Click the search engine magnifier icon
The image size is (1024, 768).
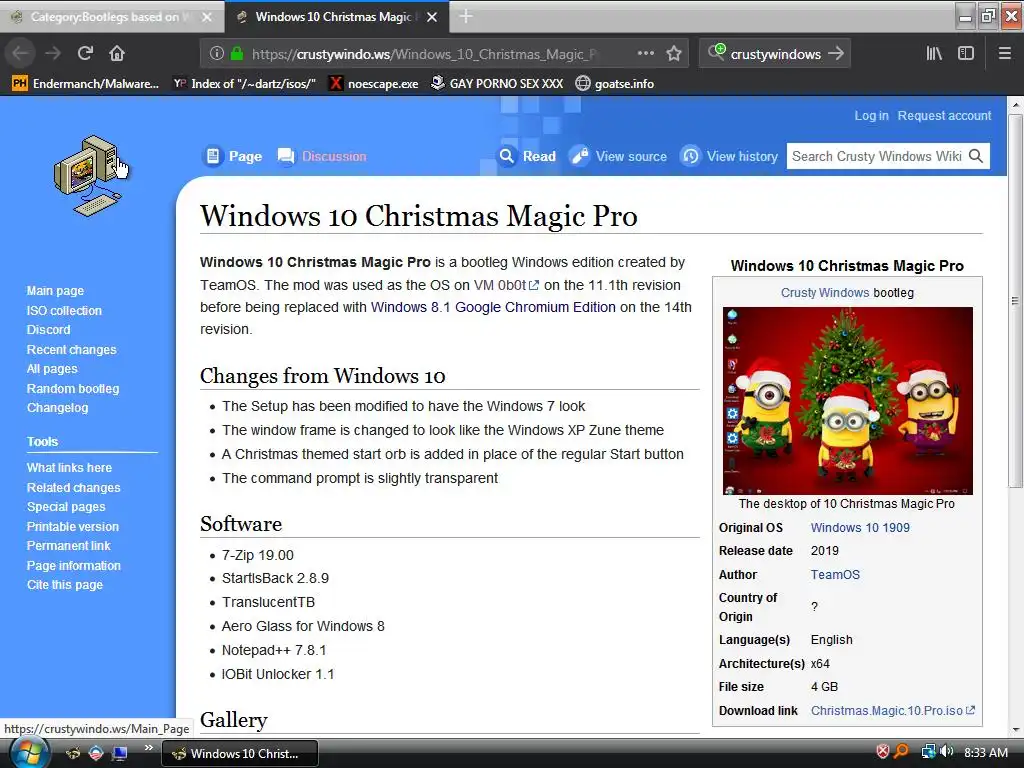tap(716, 52)
